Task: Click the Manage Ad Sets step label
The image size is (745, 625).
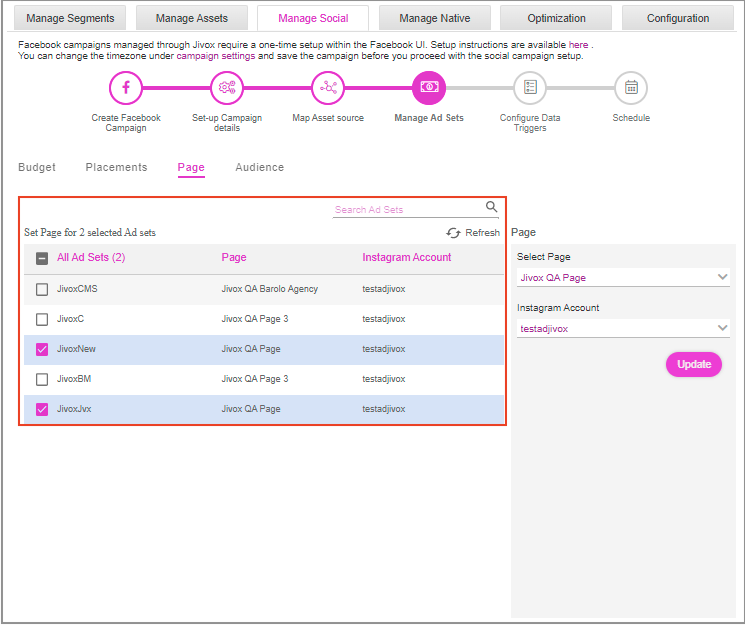Action: tap(429, 118)
